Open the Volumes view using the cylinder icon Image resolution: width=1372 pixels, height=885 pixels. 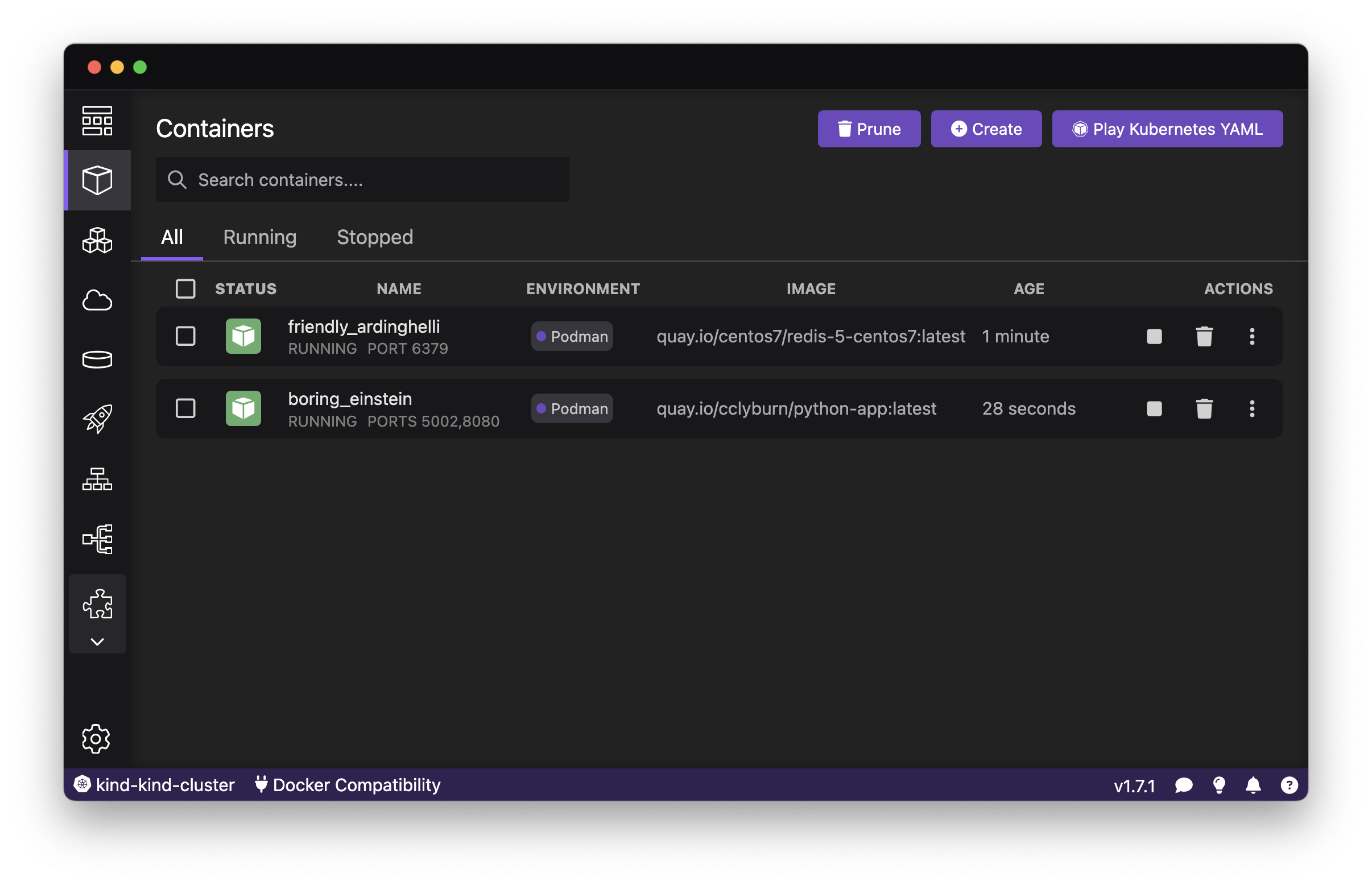click(97, 360)
